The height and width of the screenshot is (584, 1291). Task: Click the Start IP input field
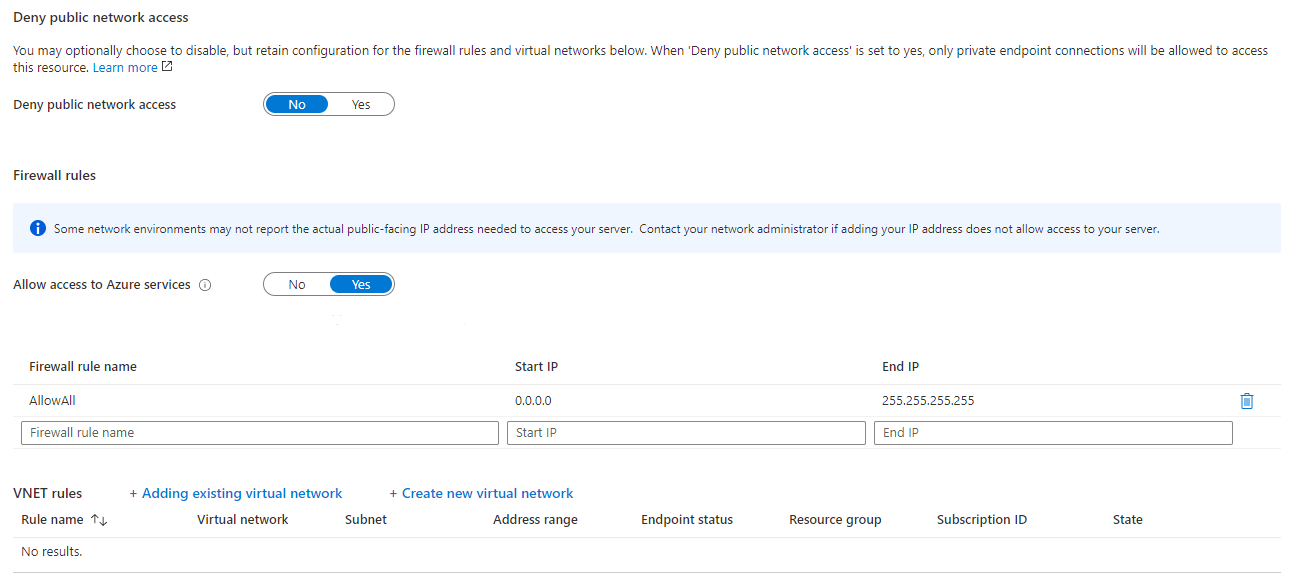pos(686,432)
